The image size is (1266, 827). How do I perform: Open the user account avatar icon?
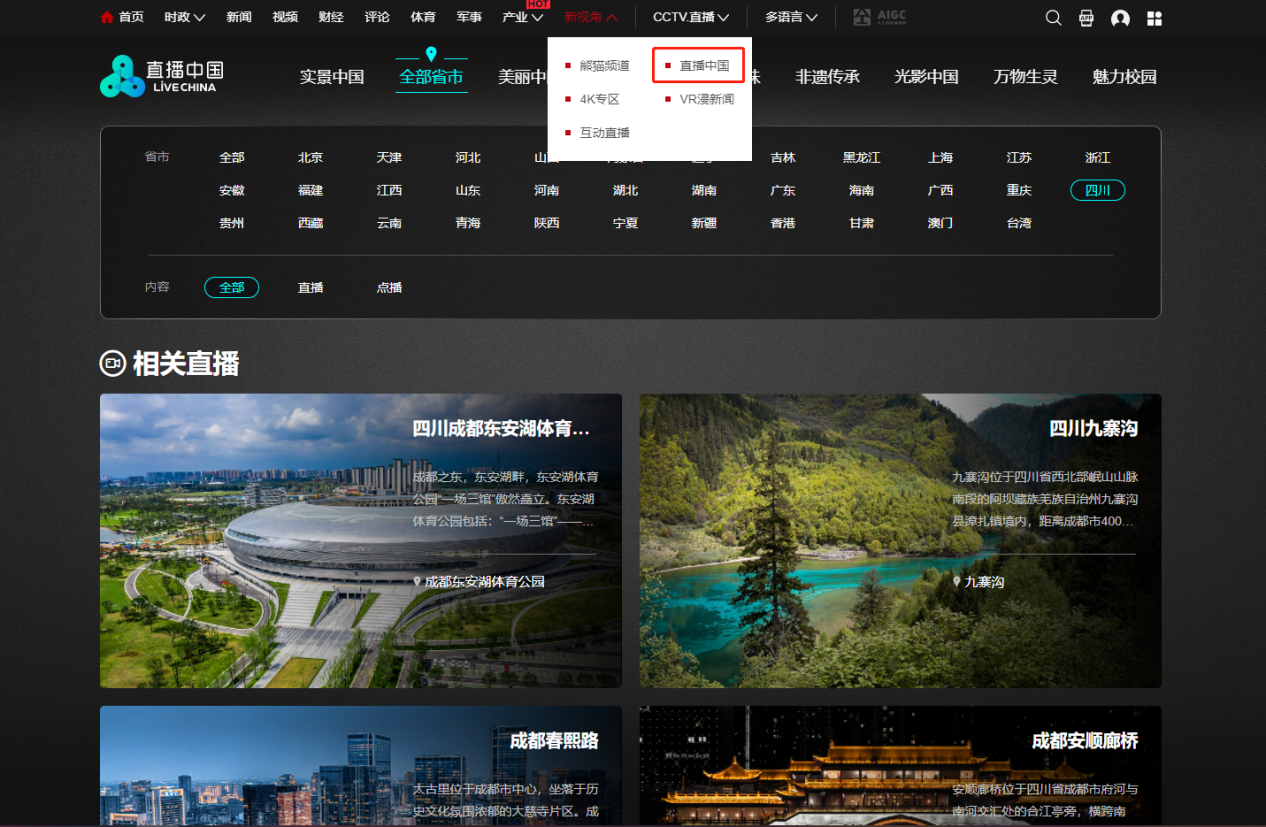[x=1120, y=18]
